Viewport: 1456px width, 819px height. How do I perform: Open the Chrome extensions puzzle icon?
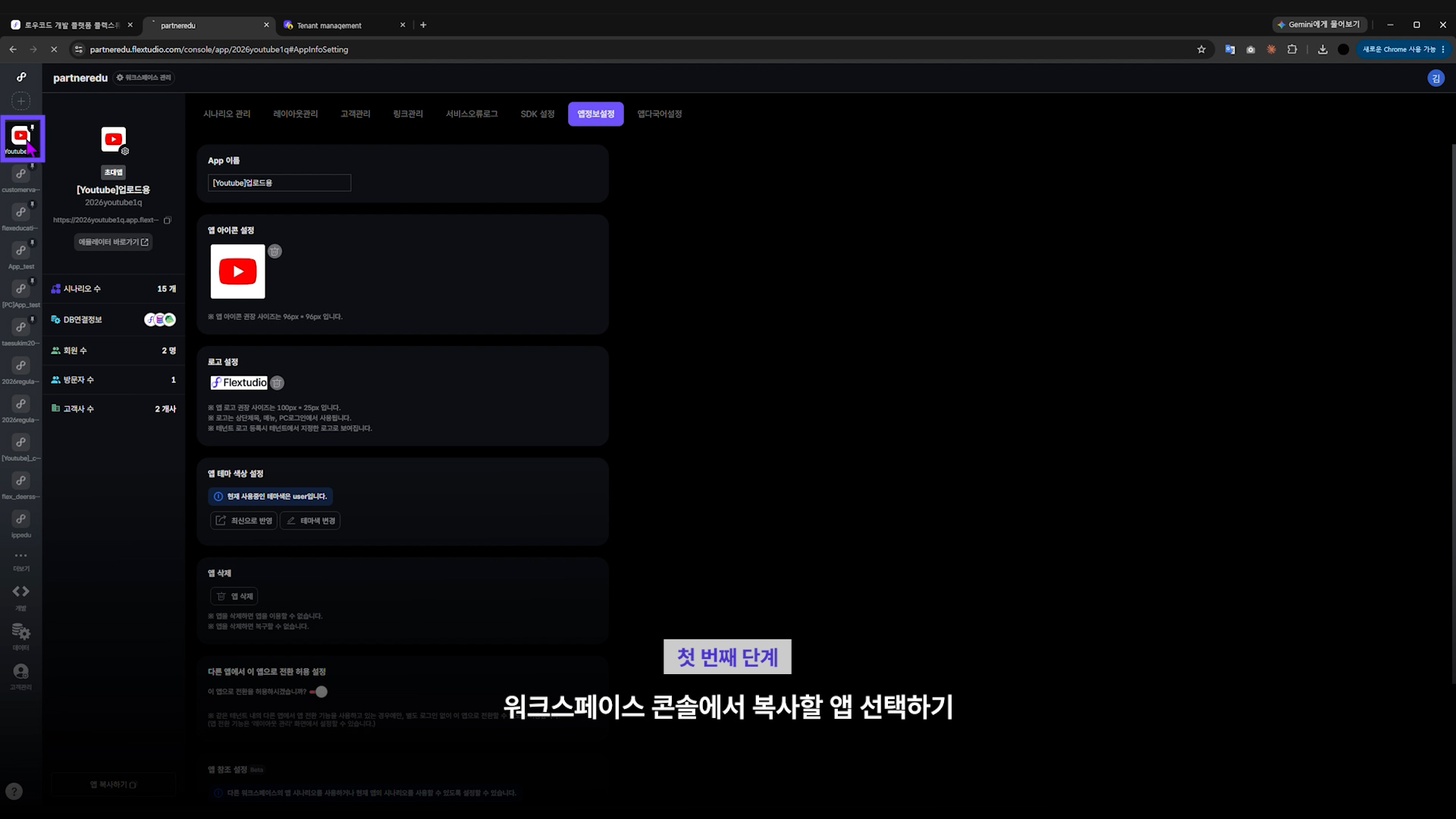(x=1292, y=49)
